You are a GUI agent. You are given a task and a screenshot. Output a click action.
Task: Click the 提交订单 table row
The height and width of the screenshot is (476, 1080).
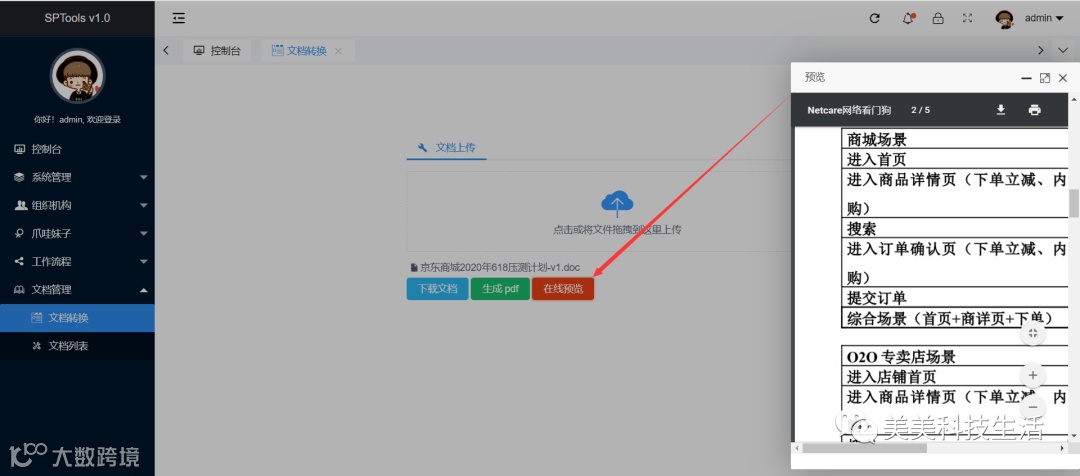pos(955,298)
